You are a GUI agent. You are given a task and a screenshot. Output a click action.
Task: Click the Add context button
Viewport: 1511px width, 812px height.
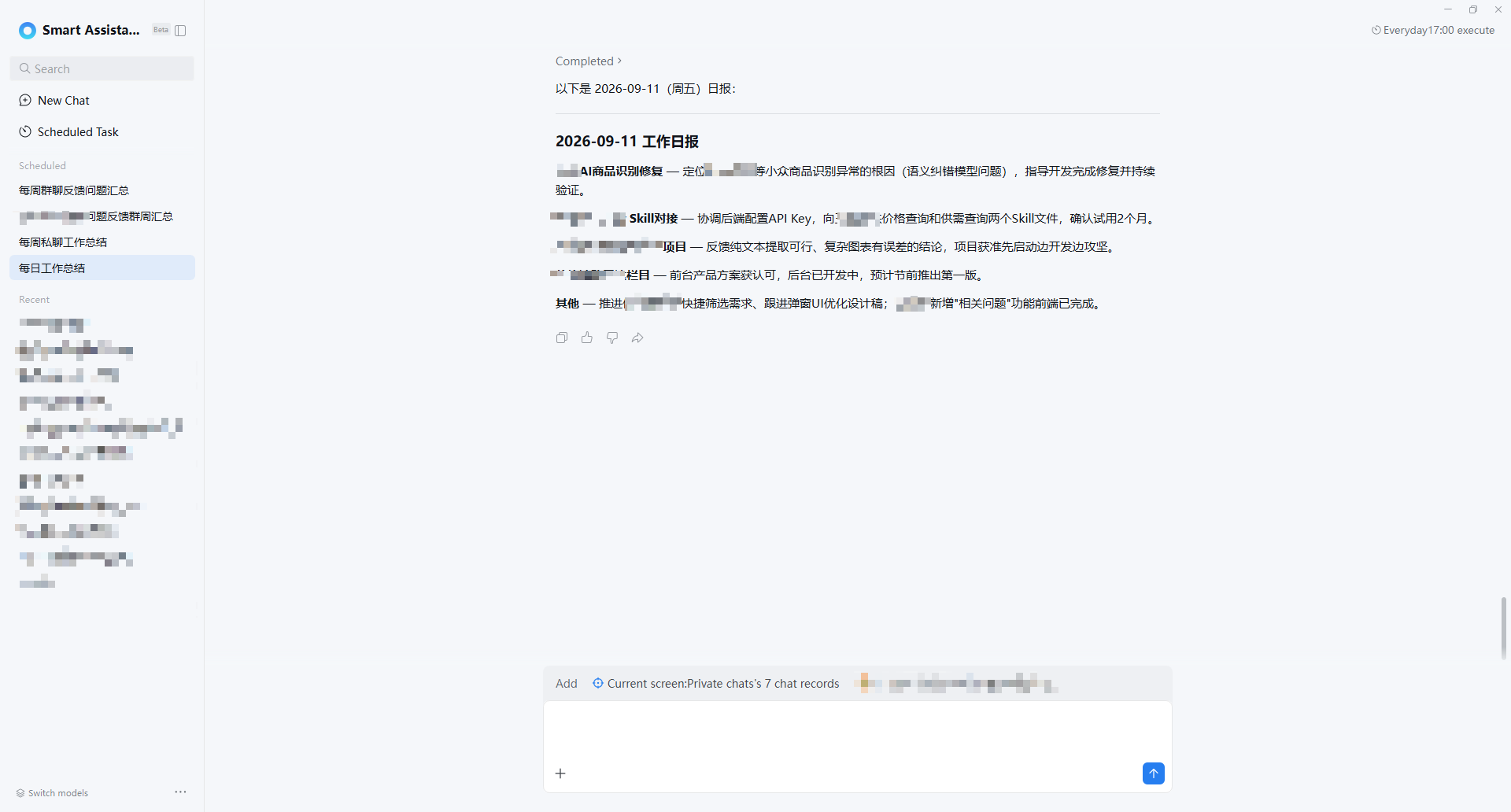pos(567,684)
